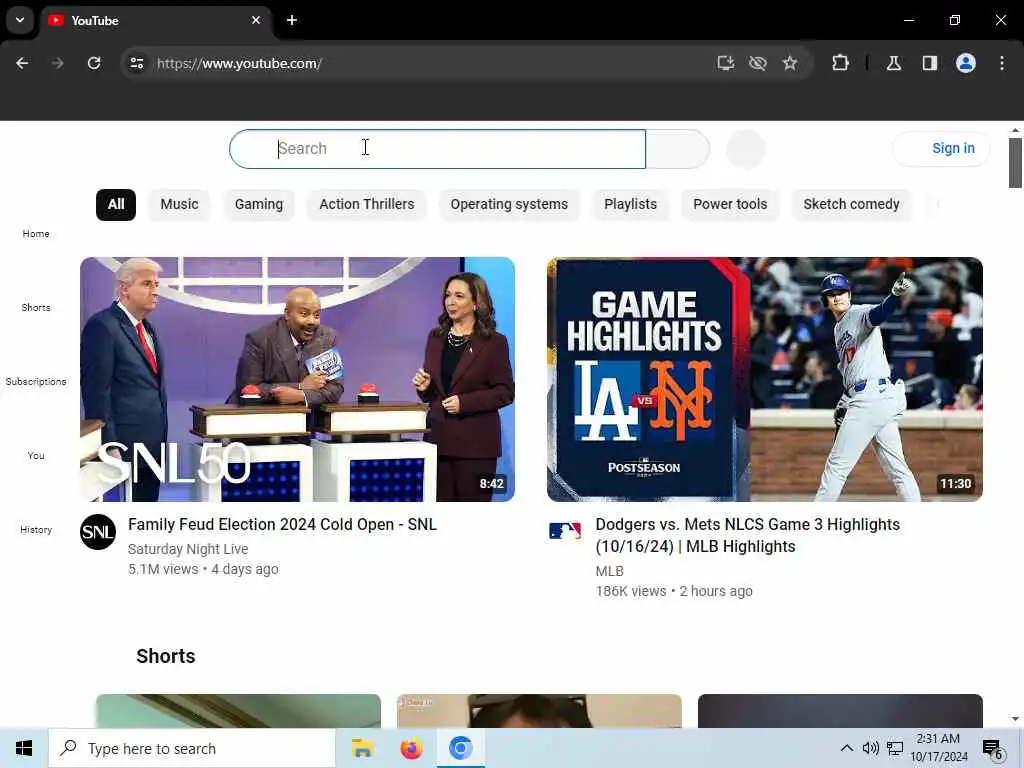Open the Chrome Labs flask icon

point(894,63)
